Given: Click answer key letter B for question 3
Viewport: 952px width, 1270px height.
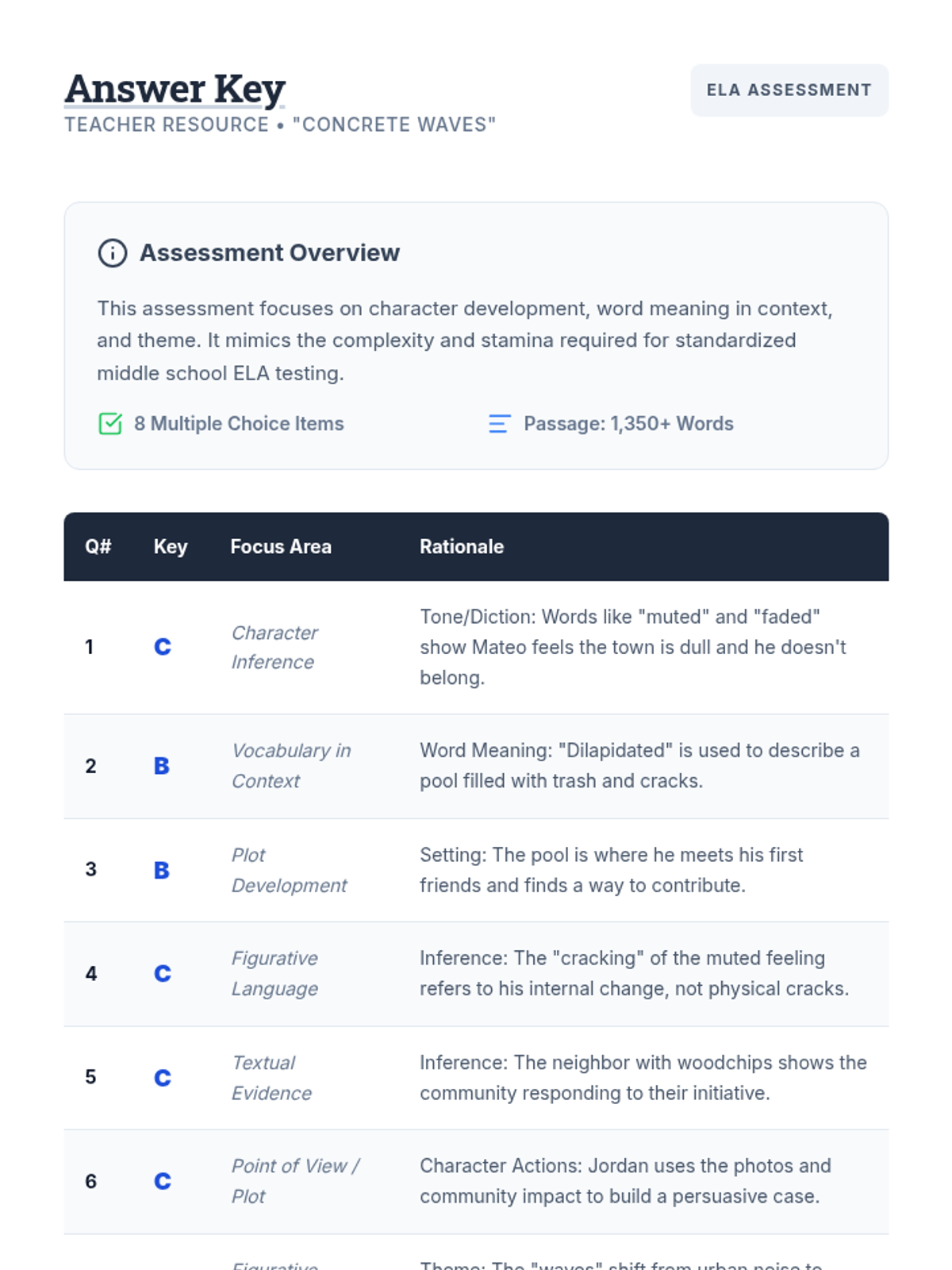Looking at the screenshot, I should 162,870.
